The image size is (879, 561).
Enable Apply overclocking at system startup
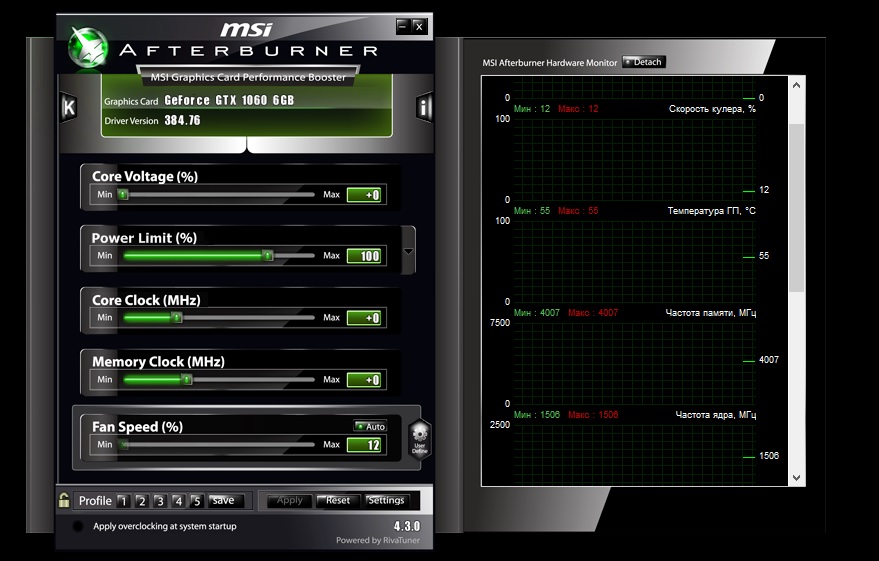(78, 526)
